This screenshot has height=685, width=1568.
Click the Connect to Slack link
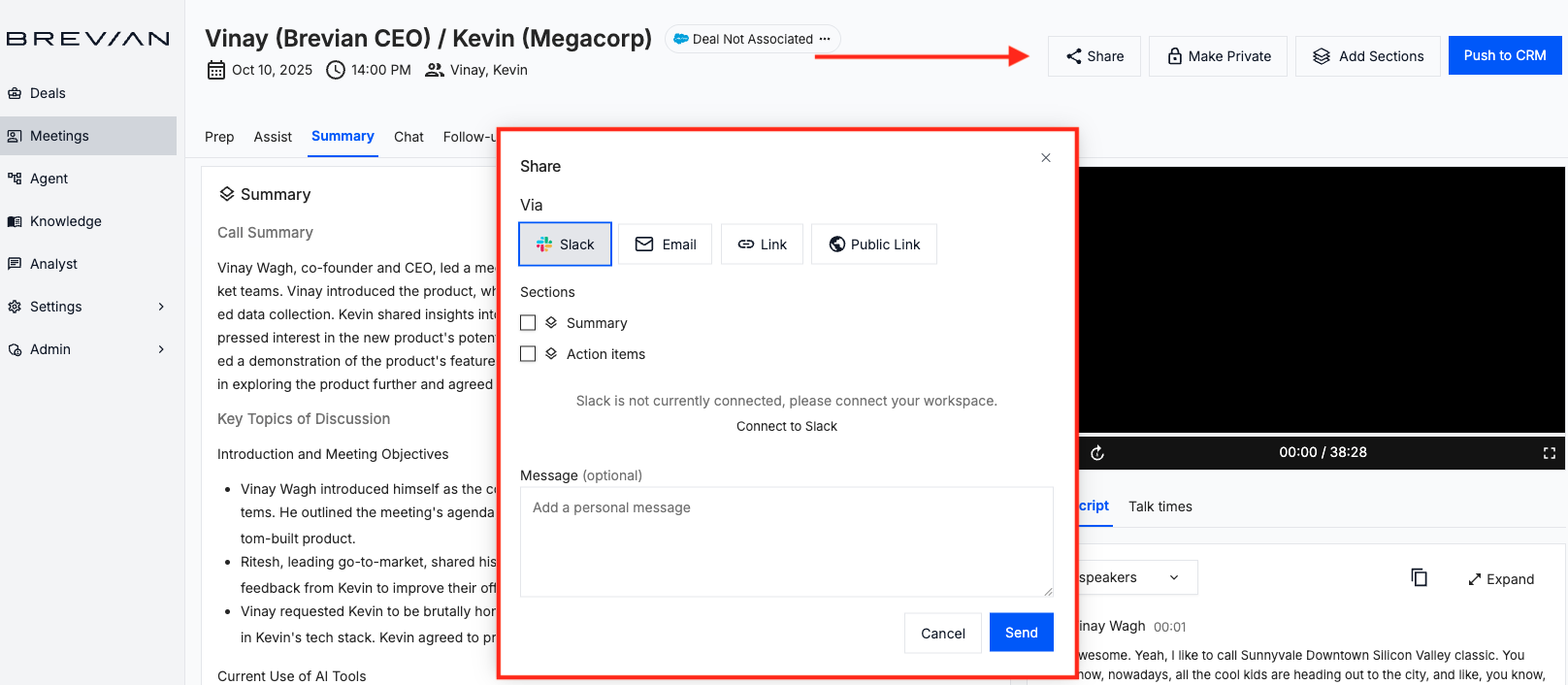click(x=786, y=426)
